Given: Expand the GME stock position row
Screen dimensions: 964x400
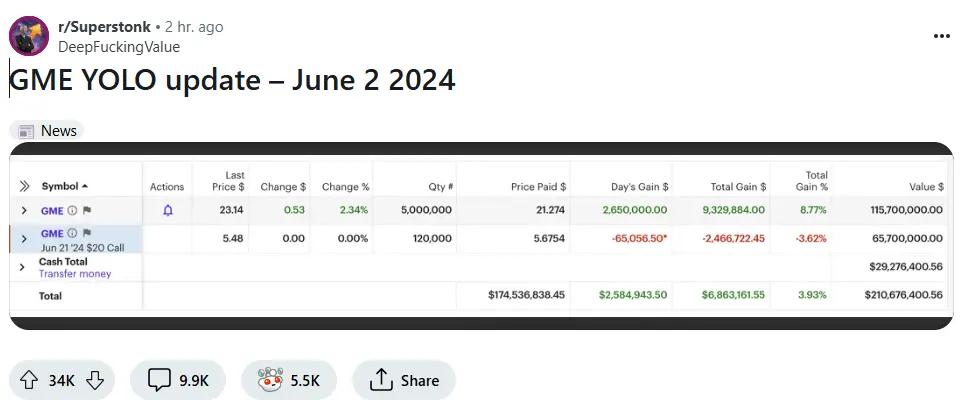Looking at the screenshot, I should point(24,210).
